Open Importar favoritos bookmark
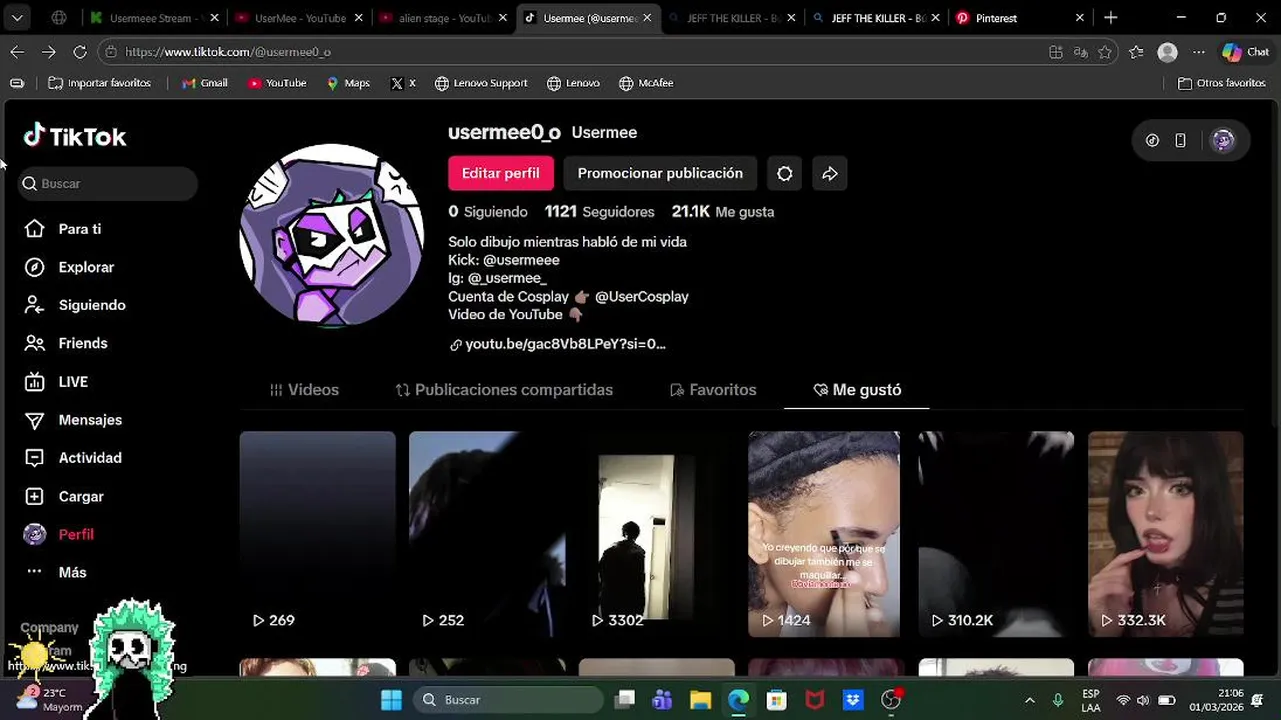The height and width of the screenshot is (720, 1281). [100, 83]
